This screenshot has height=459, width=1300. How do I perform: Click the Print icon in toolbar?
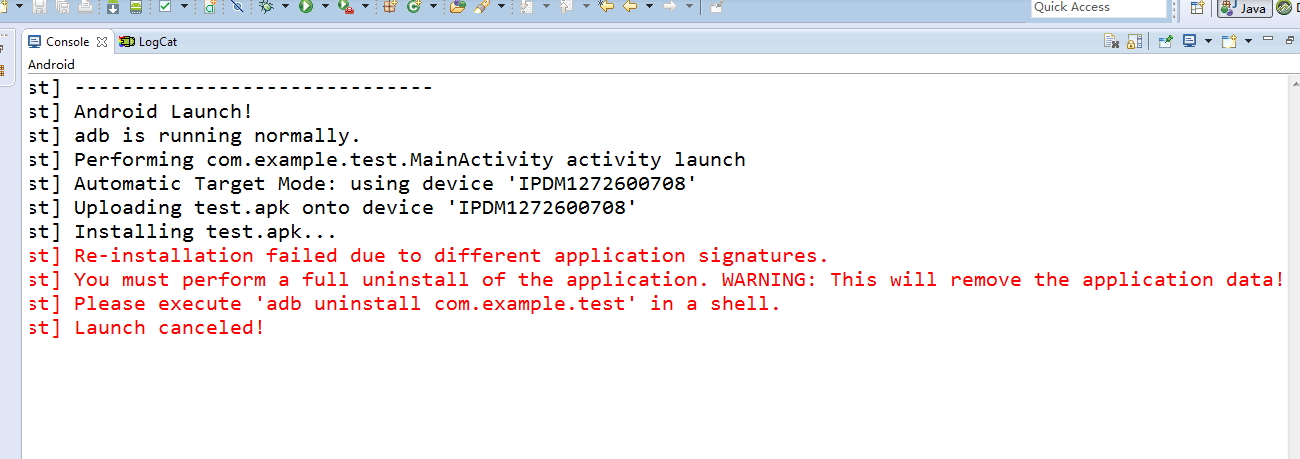(x=85, y=6)
